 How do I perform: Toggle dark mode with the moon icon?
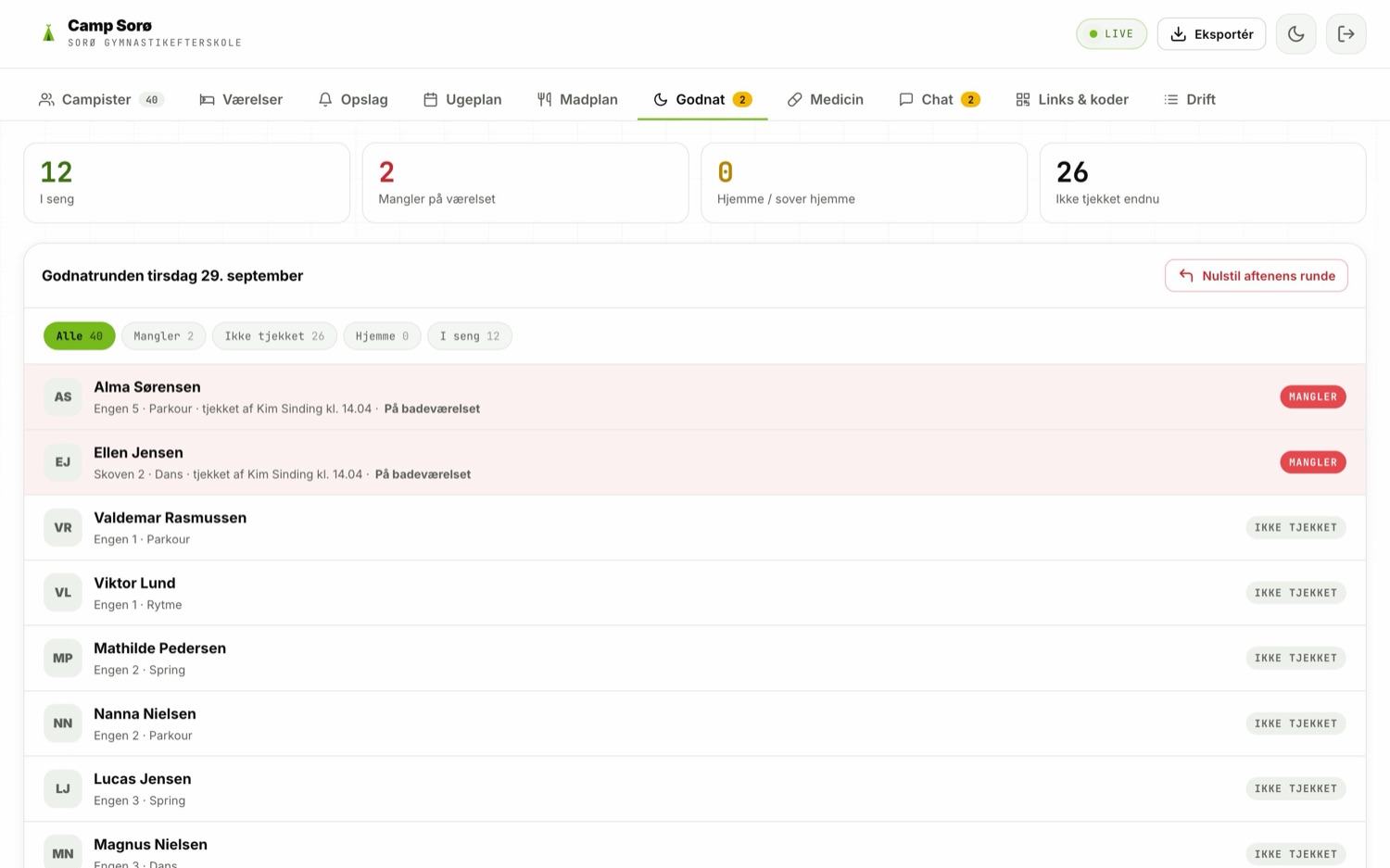pyautogui.click(x=1295, y=34)
